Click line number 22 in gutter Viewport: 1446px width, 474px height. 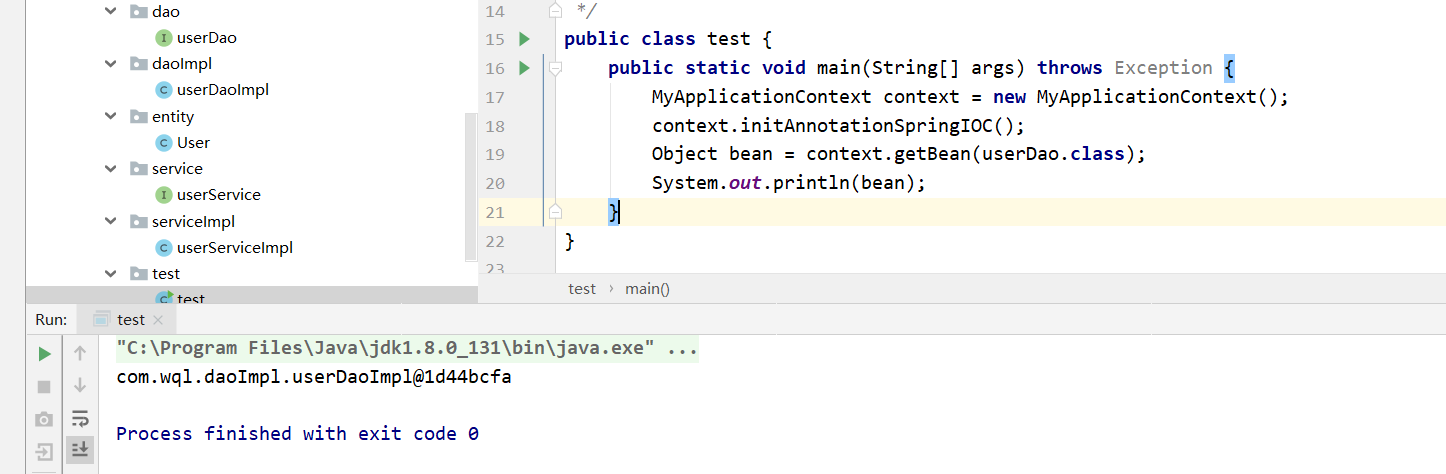(x=494, y=241)
